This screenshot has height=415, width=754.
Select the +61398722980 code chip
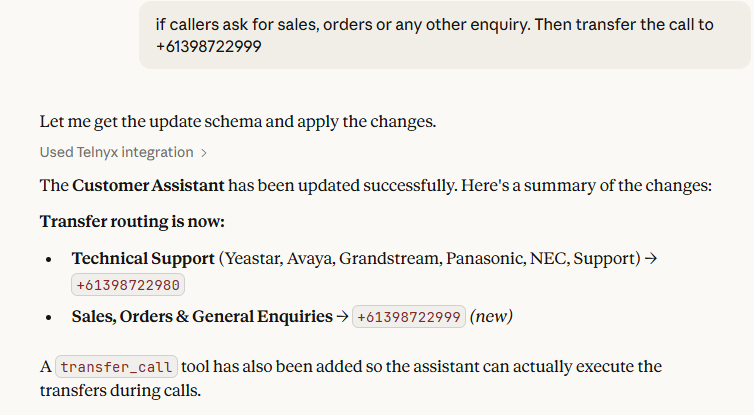pos(128,285)
